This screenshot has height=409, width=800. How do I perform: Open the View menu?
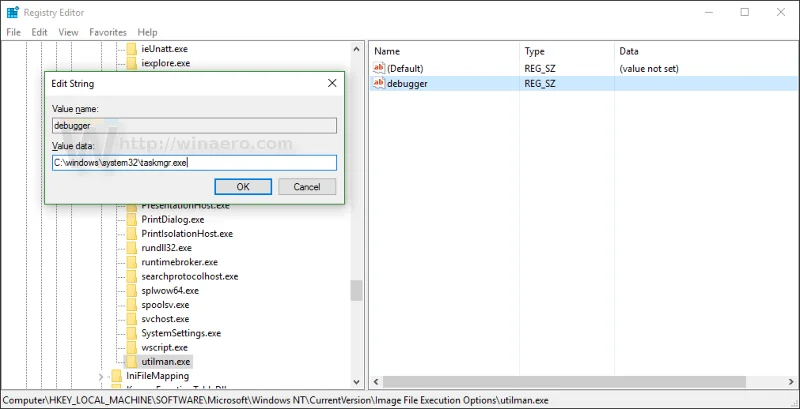[x=68, y=32]
